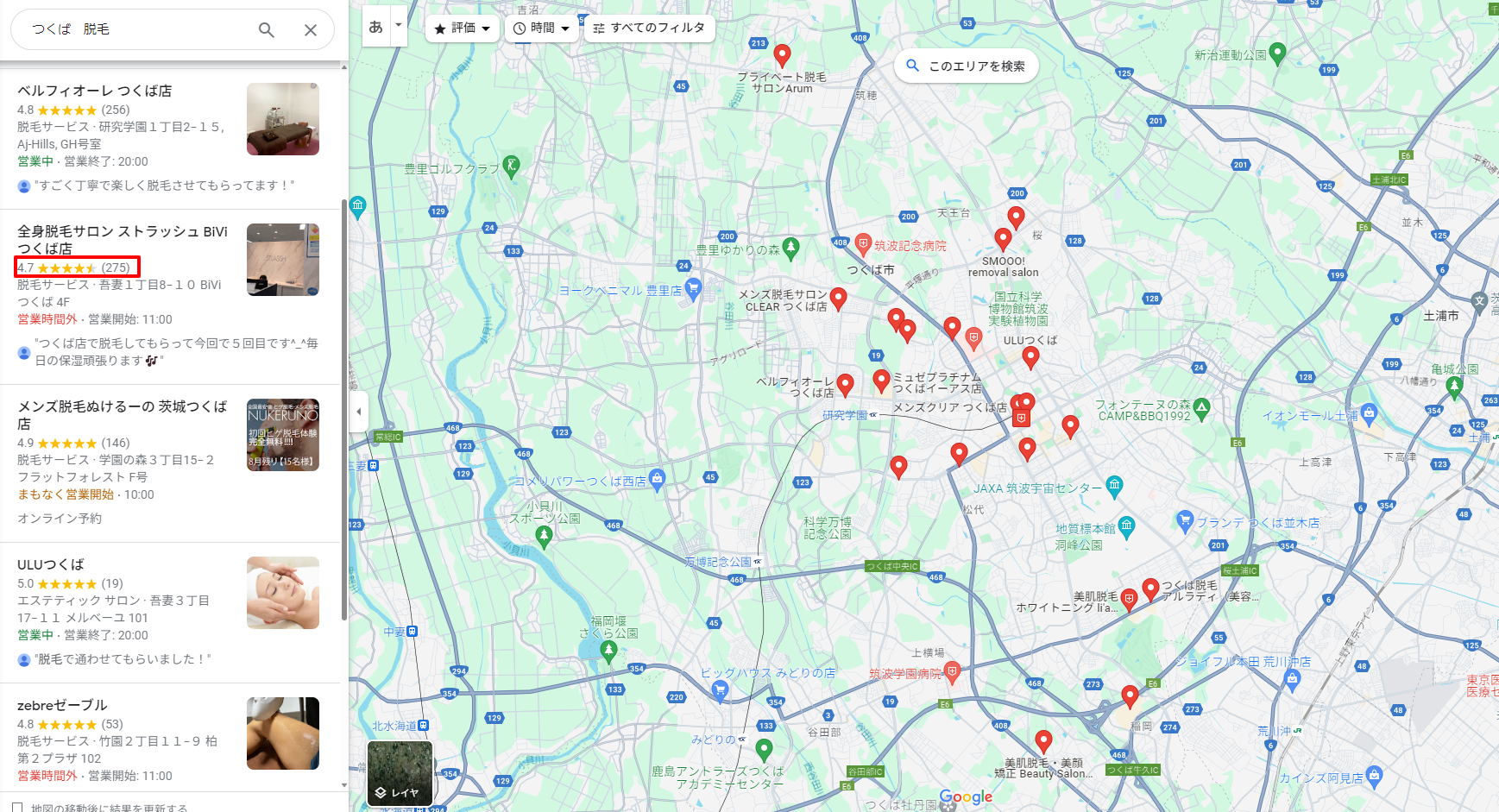Click オンライン予約 online booking text
The height and width of the screenshot is (812, 1499).
(x=60, y=519)
